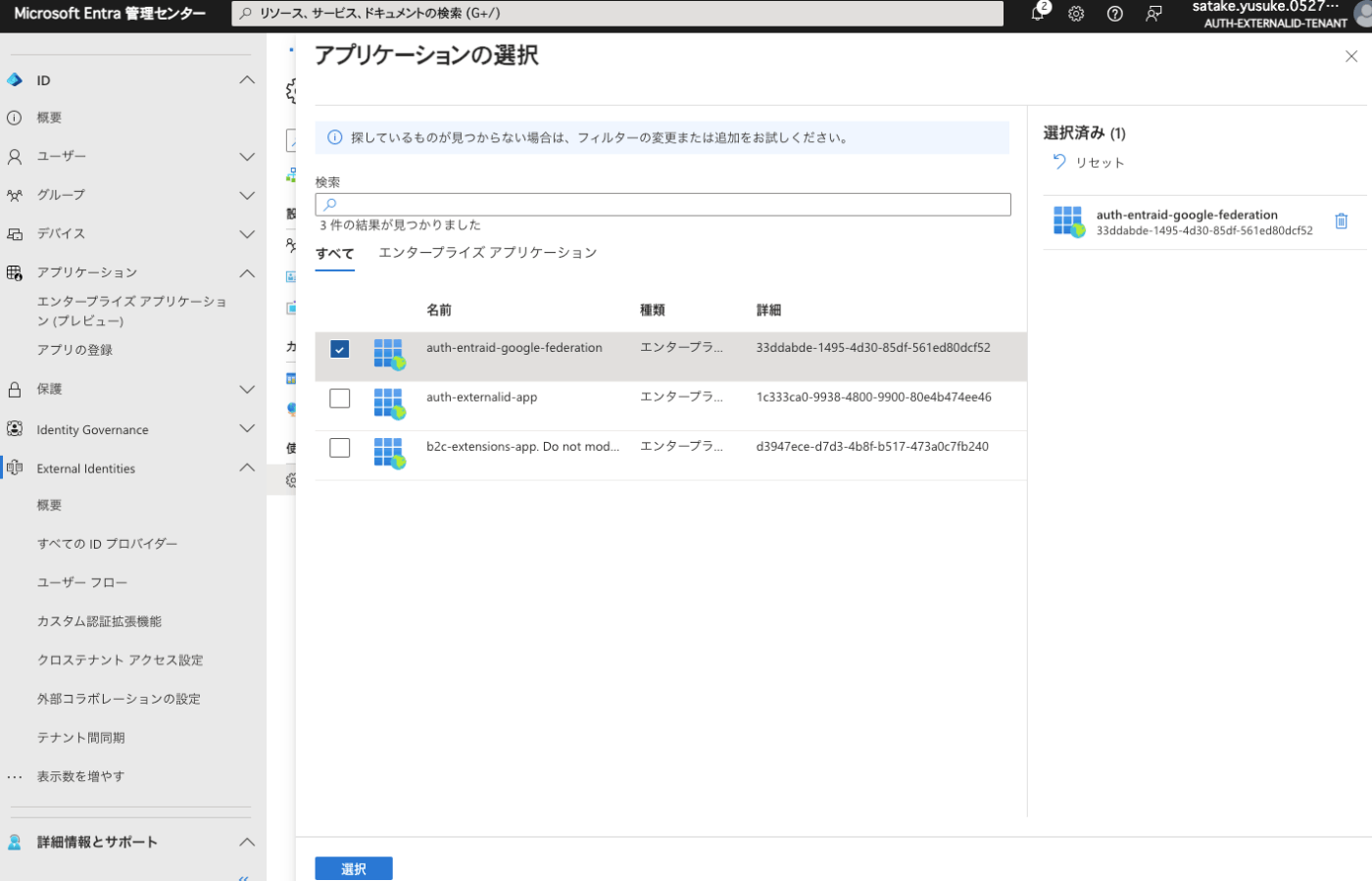Click the Identity Governance icon
The width and height of the screenshot is (1372, 881).
(x=15, y=429)
